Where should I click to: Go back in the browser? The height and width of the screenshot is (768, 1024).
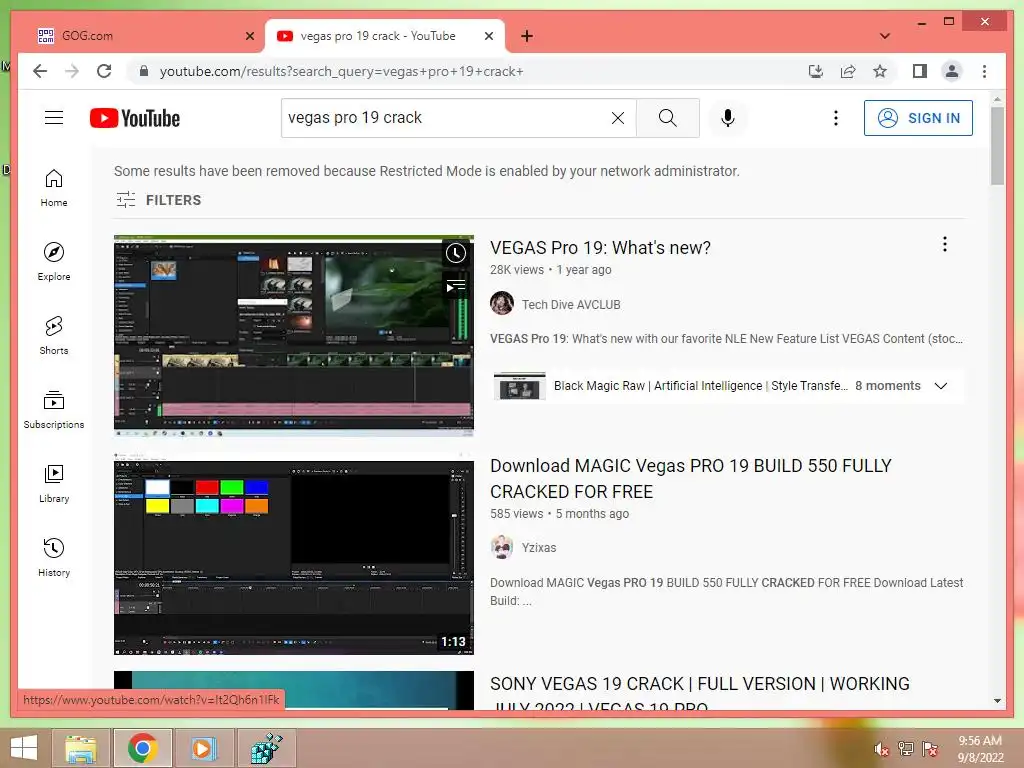(x=40, y=71)
